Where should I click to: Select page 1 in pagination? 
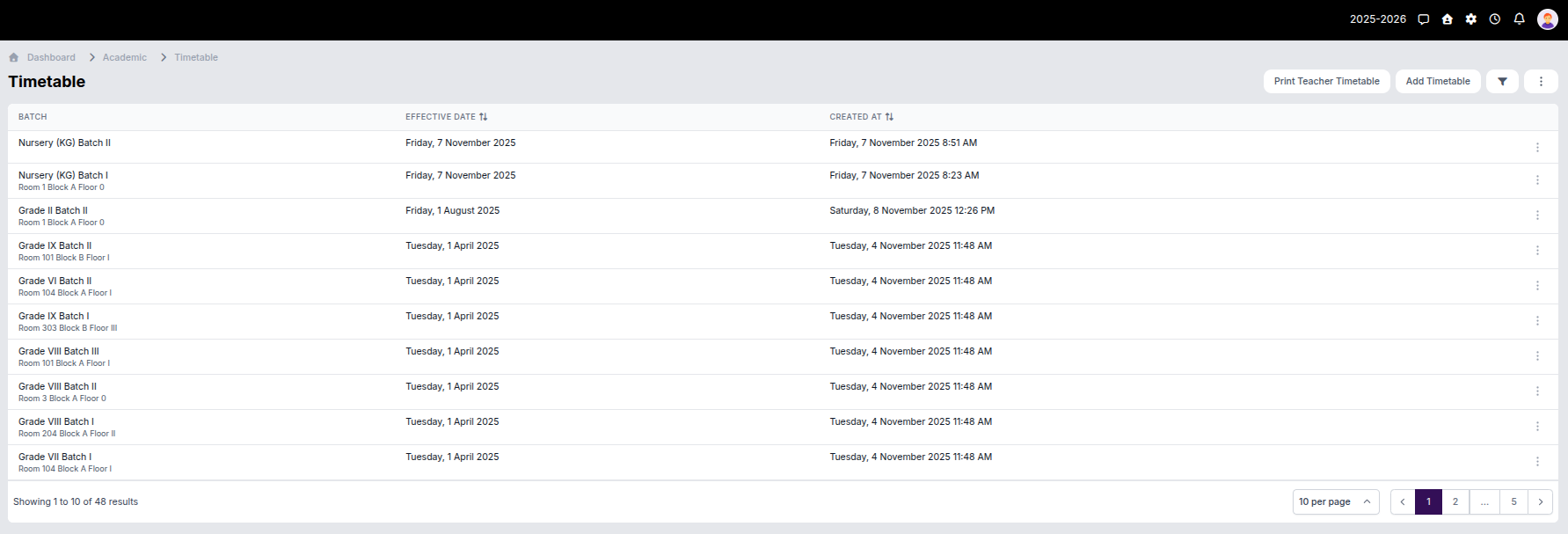pyautogui.click(x=1428, y=501)
